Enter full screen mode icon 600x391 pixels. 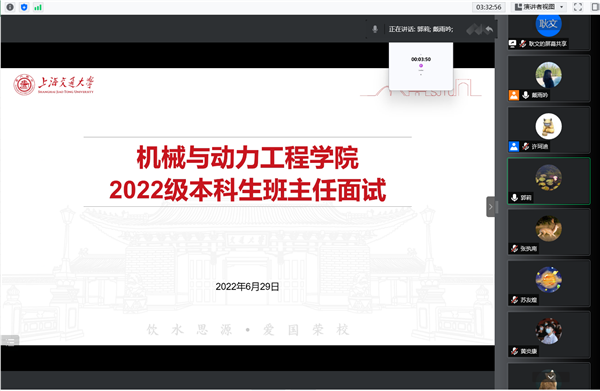(x=578, y=7)
